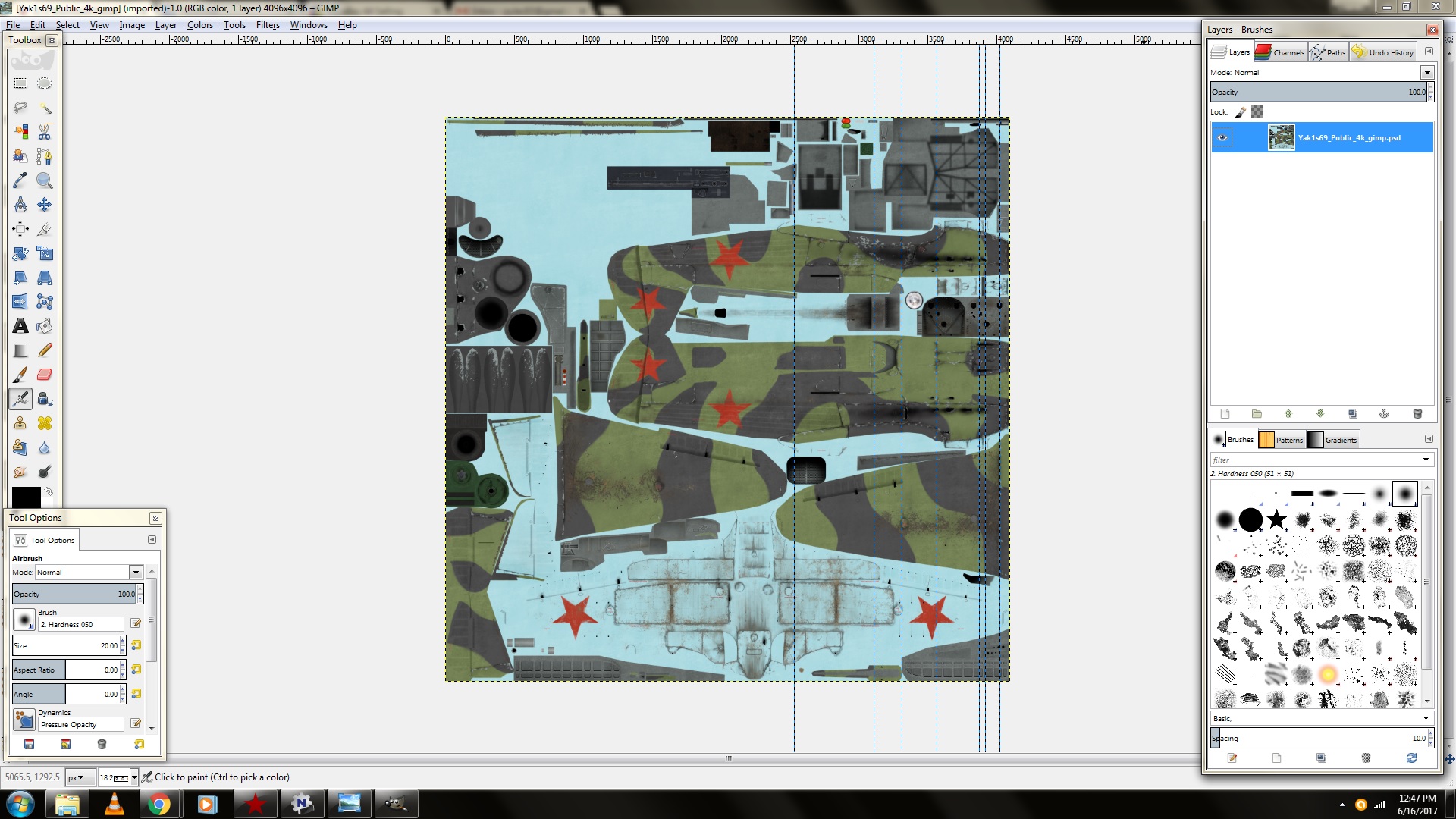Image resolution: width=1456 pixels, height=819 pixels.
Task: Open Brushes dock tab configuration menu
Action: (1429, 439)
